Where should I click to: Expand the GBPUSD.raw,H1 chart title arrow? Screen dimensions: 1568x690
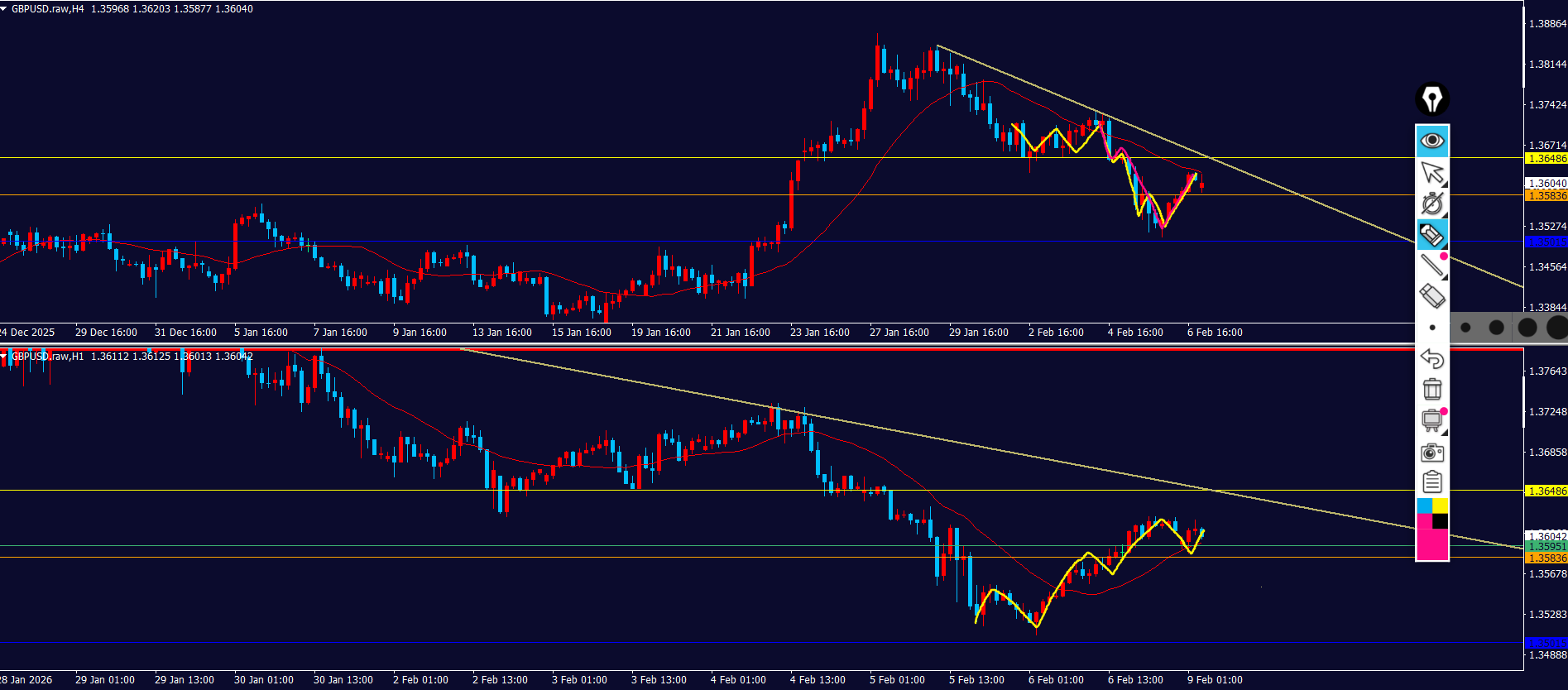pyautogui.click(x=5, y=357)
